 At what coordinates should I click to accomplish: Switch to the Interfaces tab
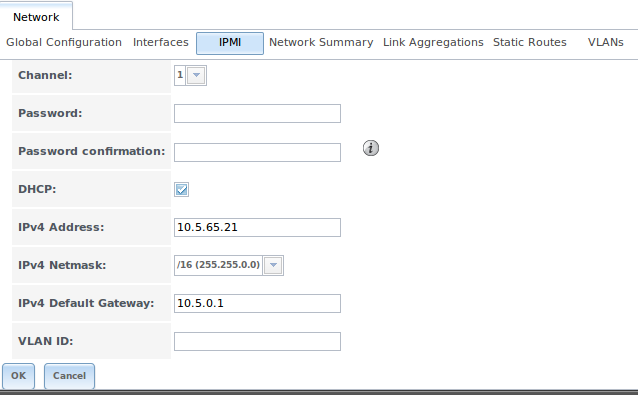(161, 42)
